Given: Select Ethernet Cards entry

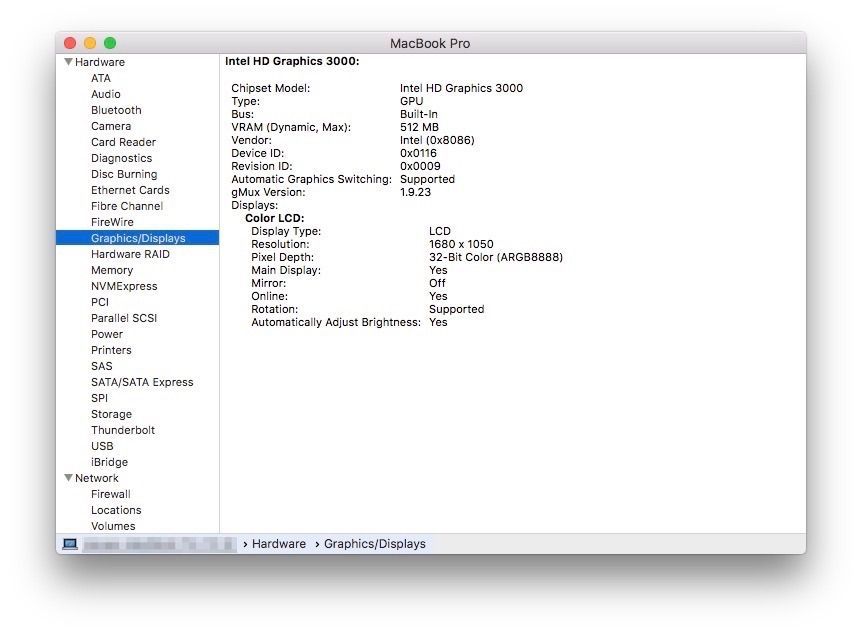Looking at the screenshot, I should (x=130, y=190).
